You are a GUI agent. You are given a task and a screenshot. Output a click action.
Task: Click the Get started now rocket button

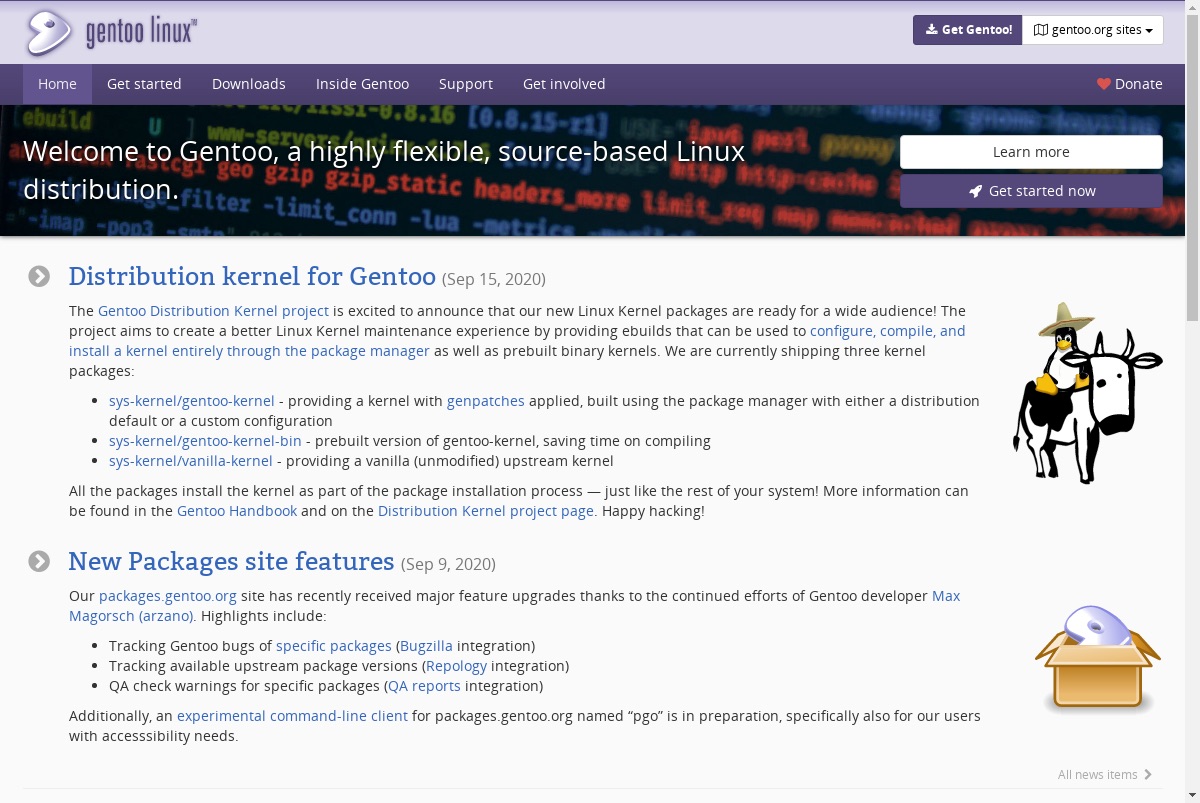tap(1031, 191)
